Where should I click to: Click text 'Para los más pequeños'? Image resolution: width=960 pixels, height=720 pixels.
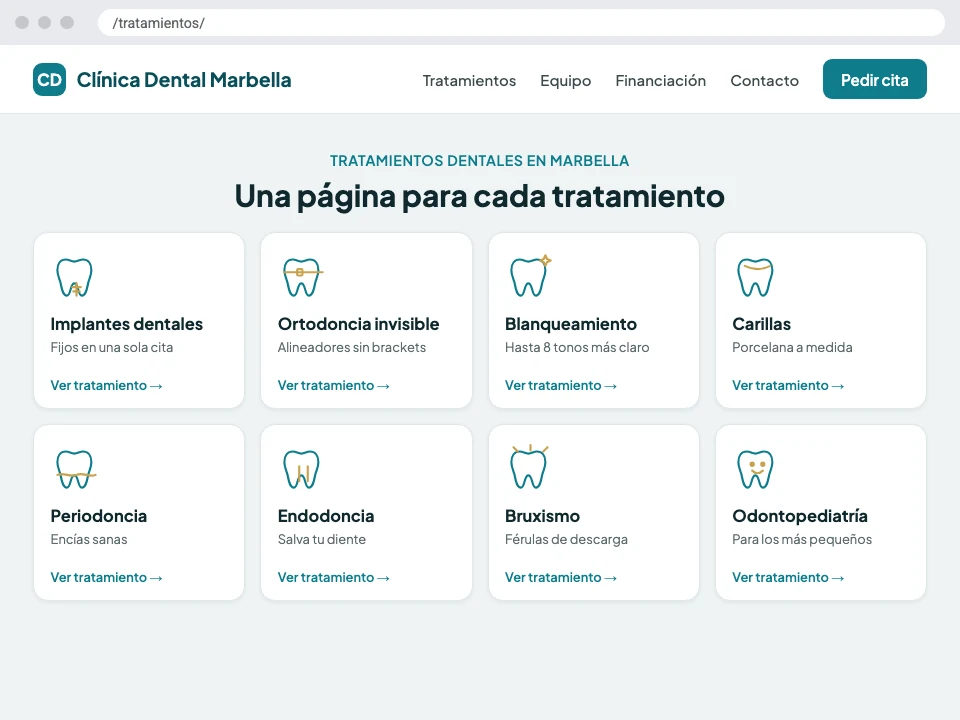pyautogui.click(x=802, y=539)
